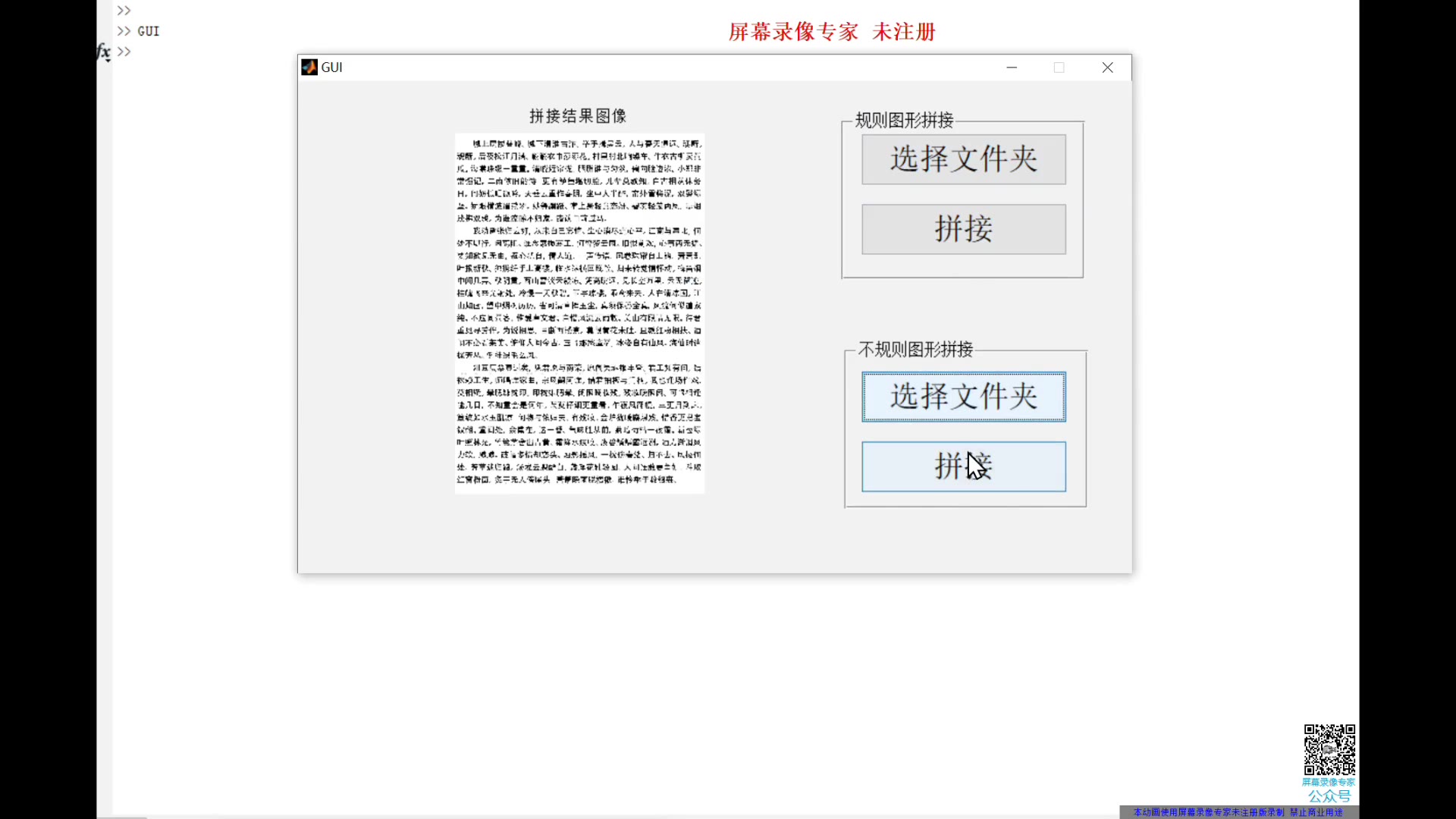The image size is (1456, 819).
Task: Click 选择文件夹 under 不规则图形拼接
Action: (963, 397)
